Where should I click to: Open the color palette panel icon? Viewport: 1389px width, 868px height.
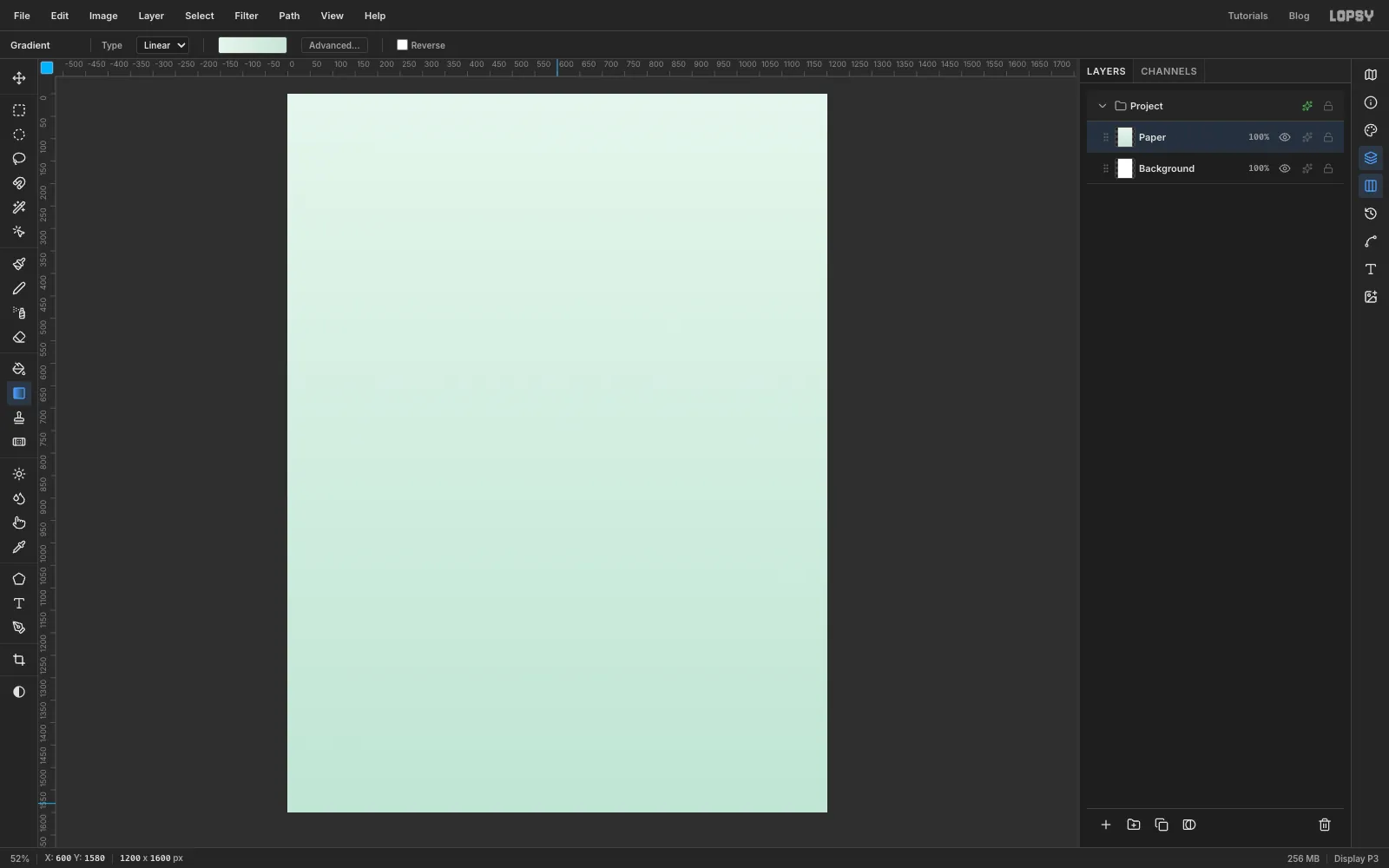(x=1371, y=130)
